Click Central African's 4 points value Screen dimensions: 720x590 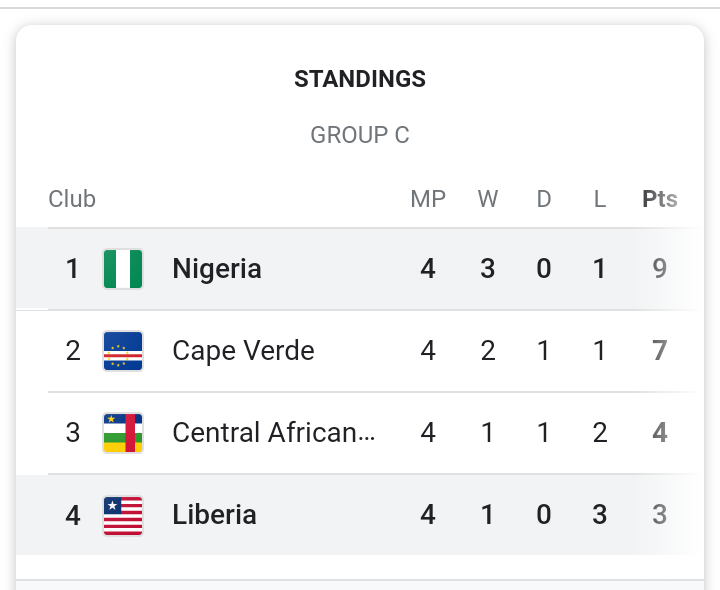click(x=659, y=433)
